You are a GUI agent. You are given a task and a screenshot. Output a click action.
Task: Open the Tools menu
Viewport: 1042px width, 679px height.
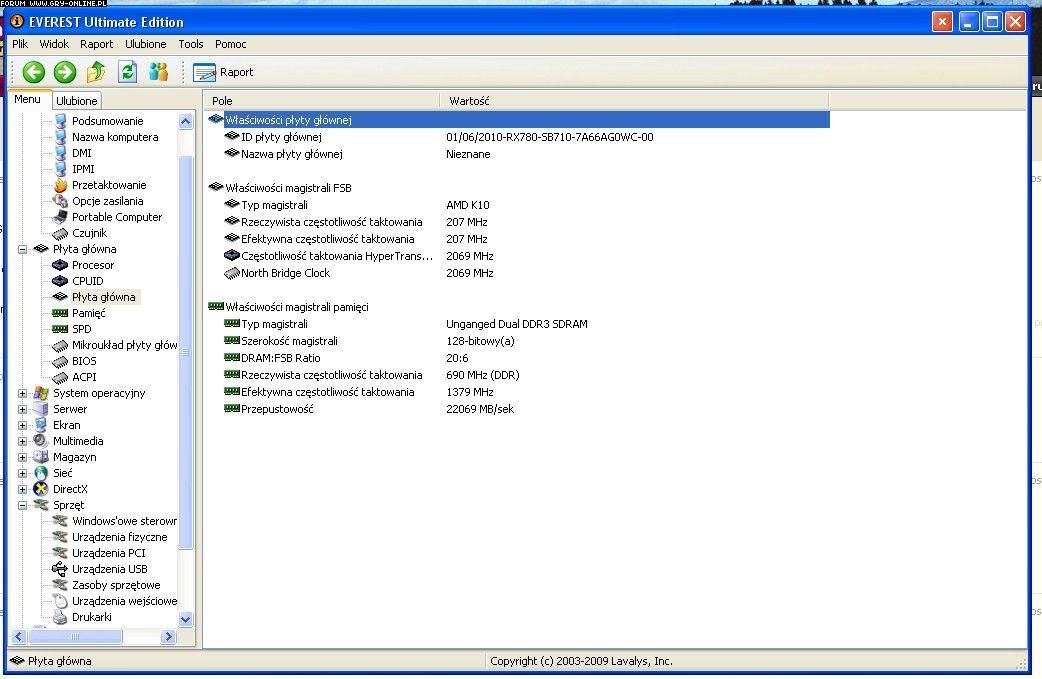191,44
